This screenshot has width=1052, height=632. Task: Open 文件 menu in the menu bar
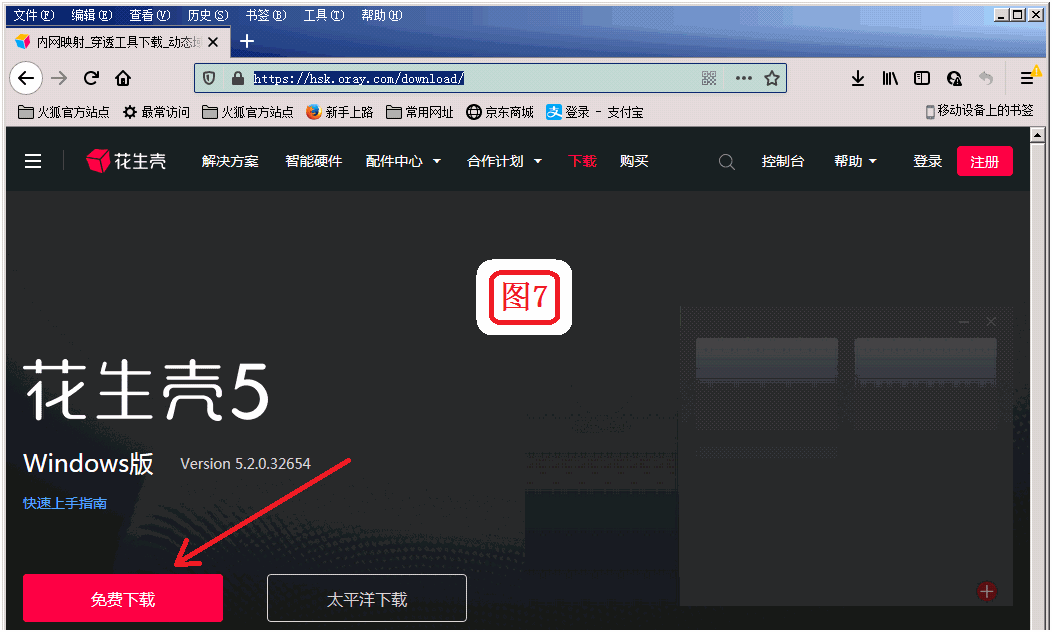(34, 15)
